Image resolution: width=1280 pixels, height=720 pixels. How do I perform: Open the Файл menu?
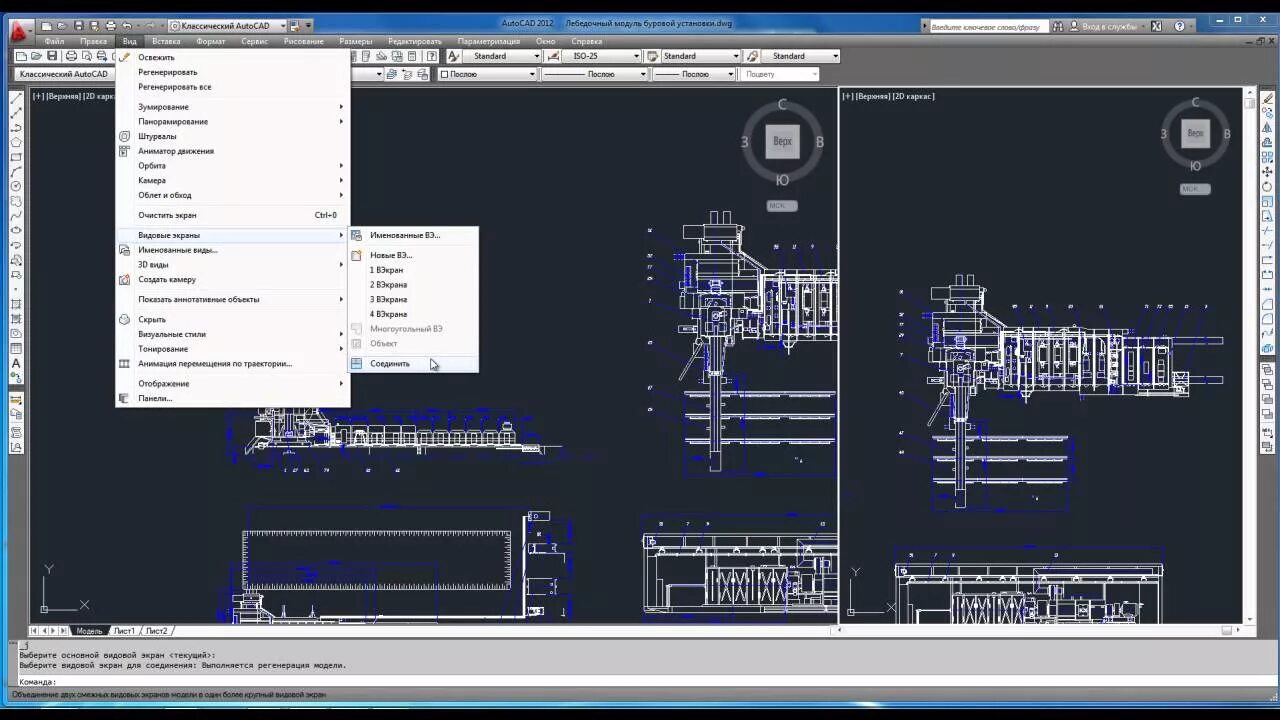[x=54, y=41]
